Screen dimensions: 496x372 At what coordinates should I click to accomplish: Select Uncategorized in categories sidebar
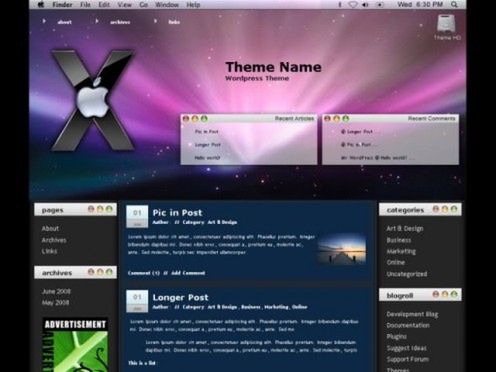click(x=407, y=274)
